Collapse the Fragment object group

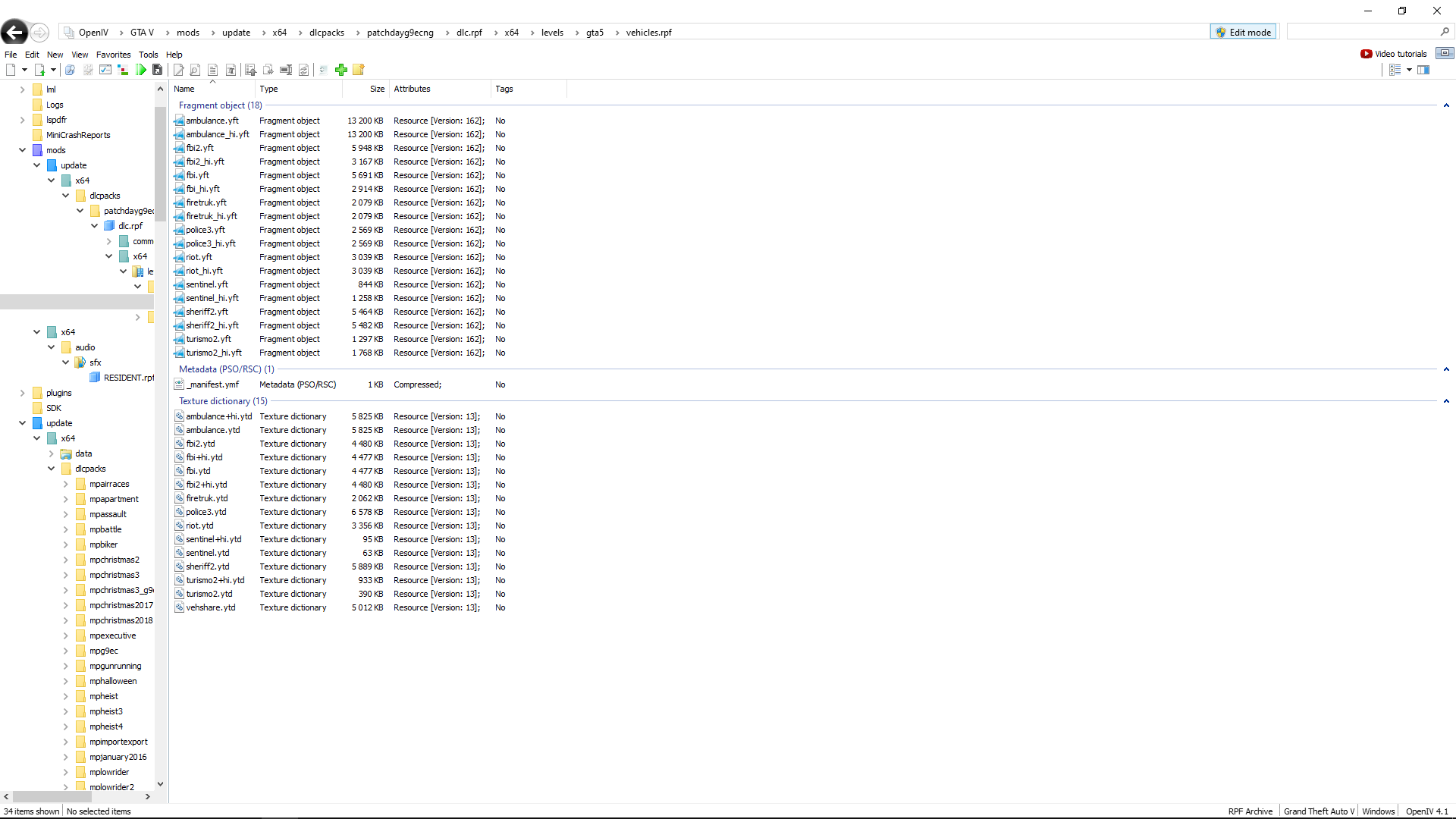(1446, 105)
